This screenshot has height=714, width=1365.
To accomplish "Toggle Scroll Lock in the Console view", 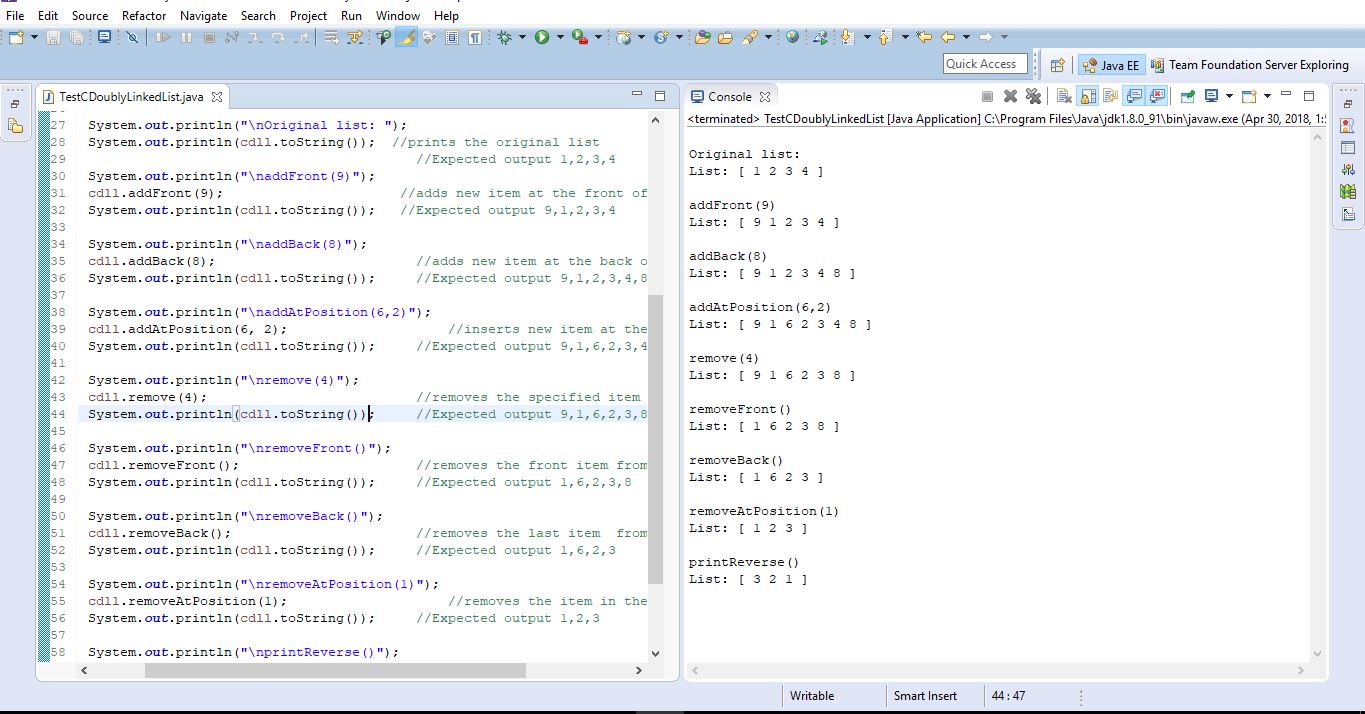I will click(x=1086, y=96).
